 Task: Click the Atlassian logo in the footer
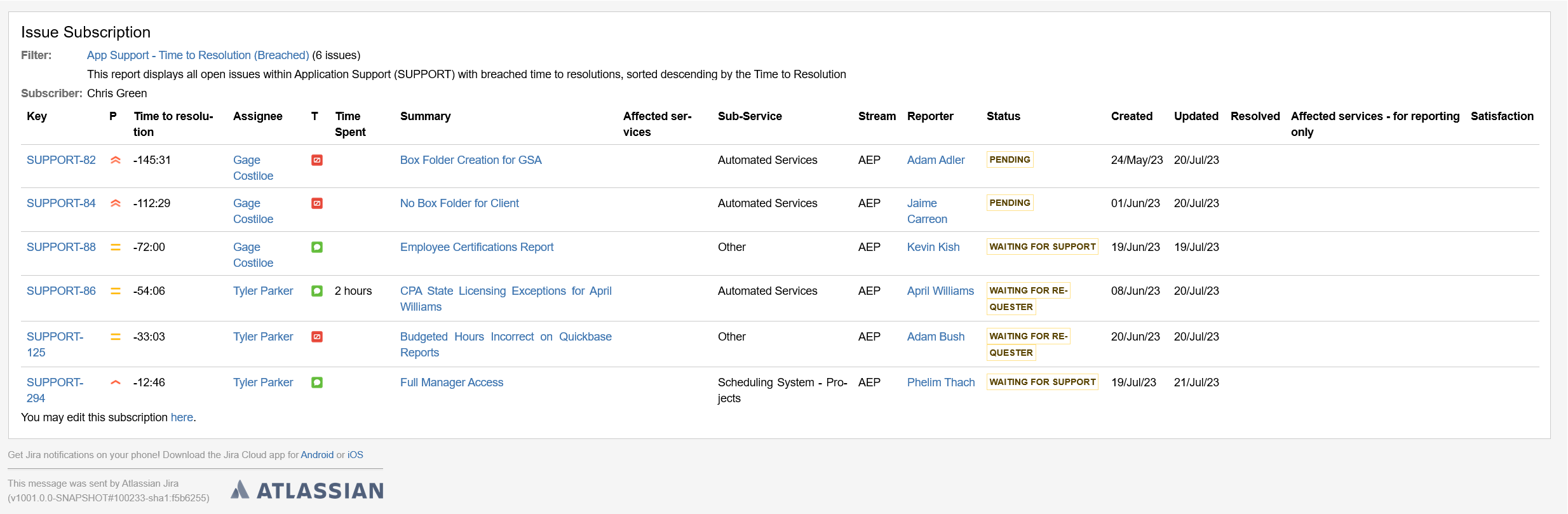[307, 490]
